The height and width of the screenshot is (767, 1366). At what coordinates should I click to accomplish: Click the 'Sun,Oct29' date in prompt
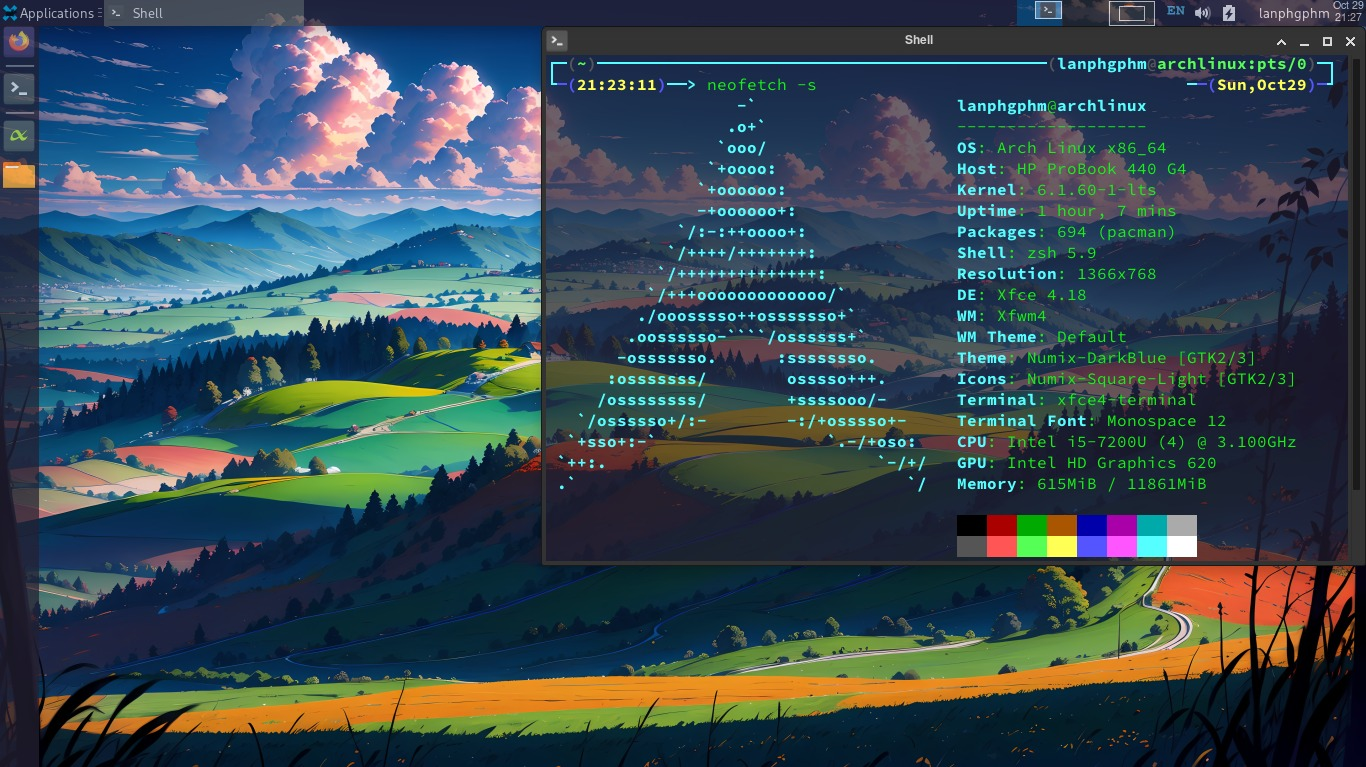[x=1262, y=85]
